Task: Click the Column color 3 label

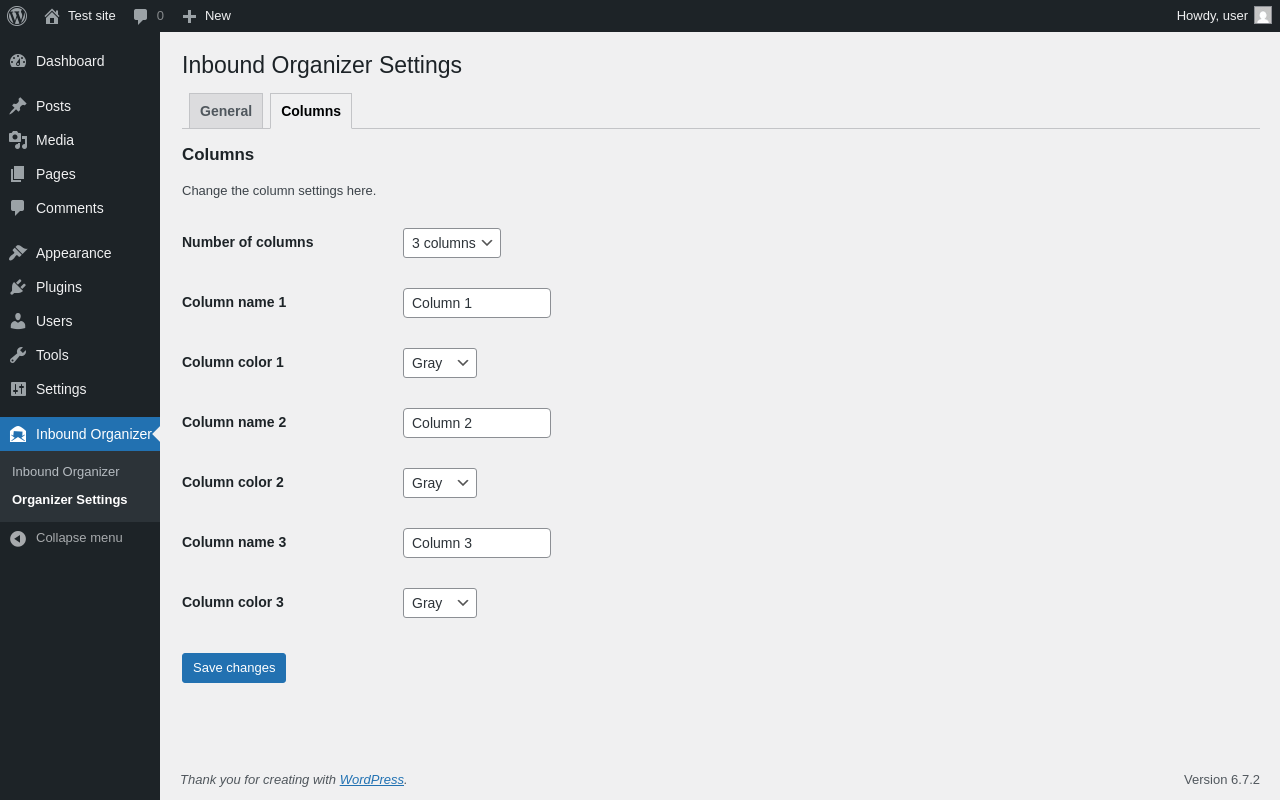Action: pos(233,602)
